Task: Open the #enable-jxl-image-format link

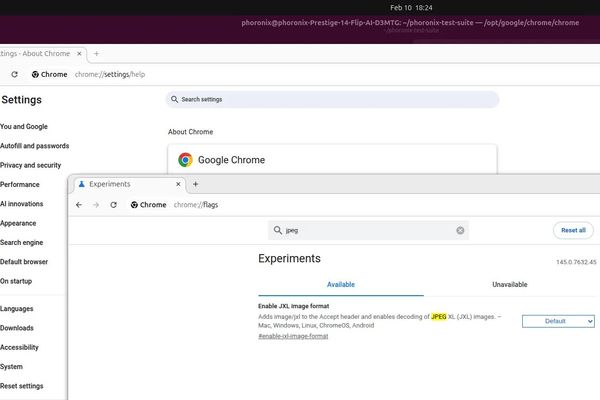Action: [x=293, y=336]
